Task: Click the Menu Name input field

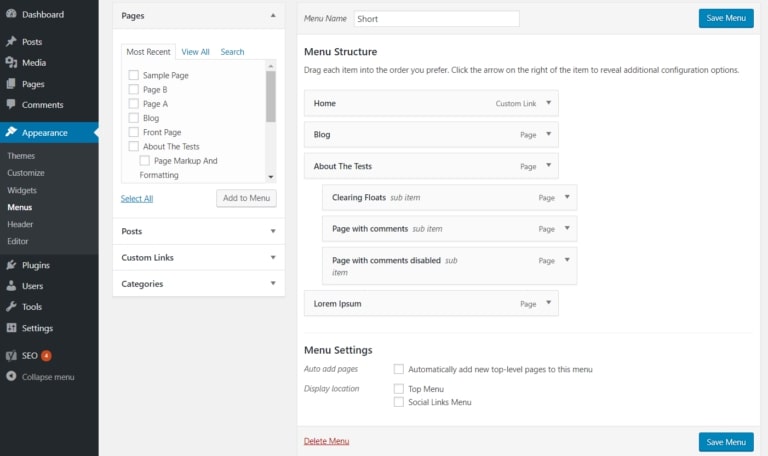Action: (436, 19)
